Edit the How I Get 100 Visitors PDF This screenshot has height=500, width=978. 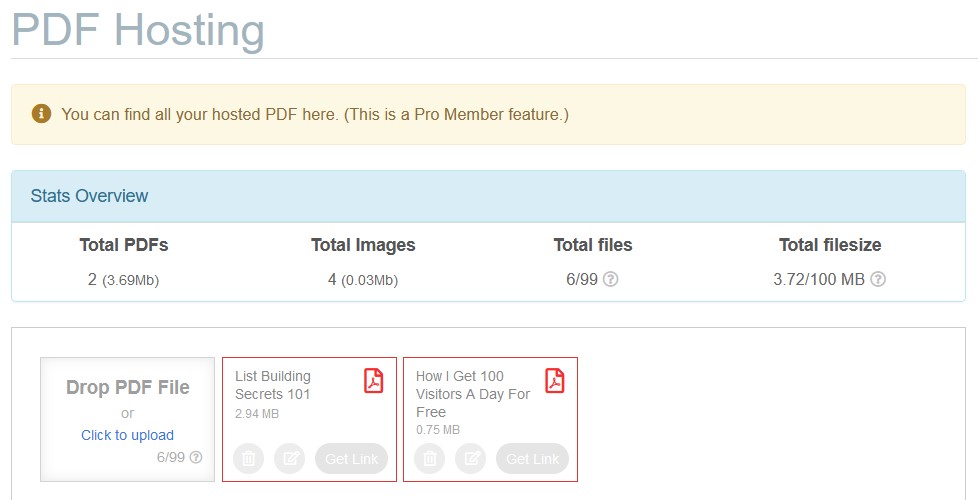[471, 459]
